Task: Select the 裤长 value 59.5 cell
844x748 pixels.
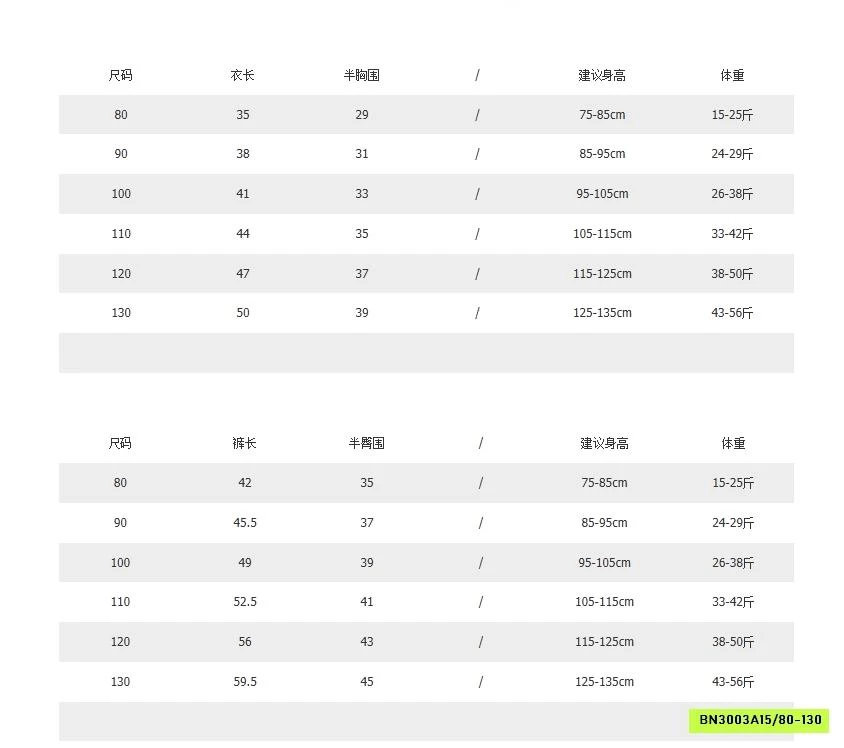Action: pos(245,682)
